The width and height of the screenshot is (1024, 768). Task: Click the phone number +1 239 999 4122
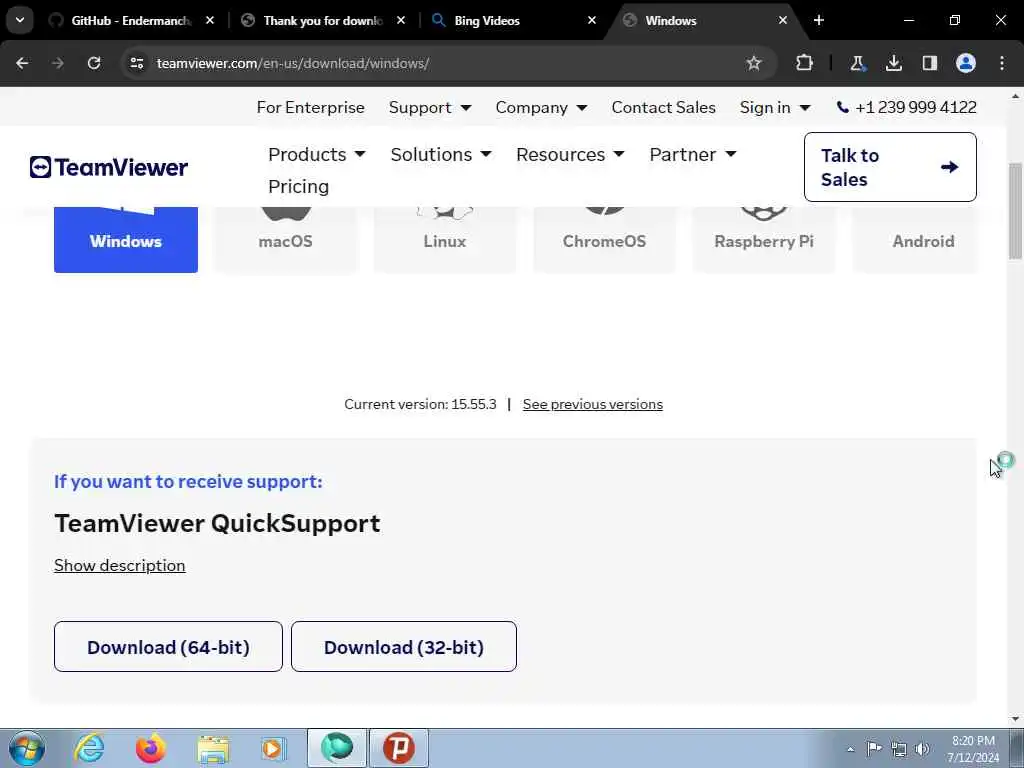(x=907, y=107)
